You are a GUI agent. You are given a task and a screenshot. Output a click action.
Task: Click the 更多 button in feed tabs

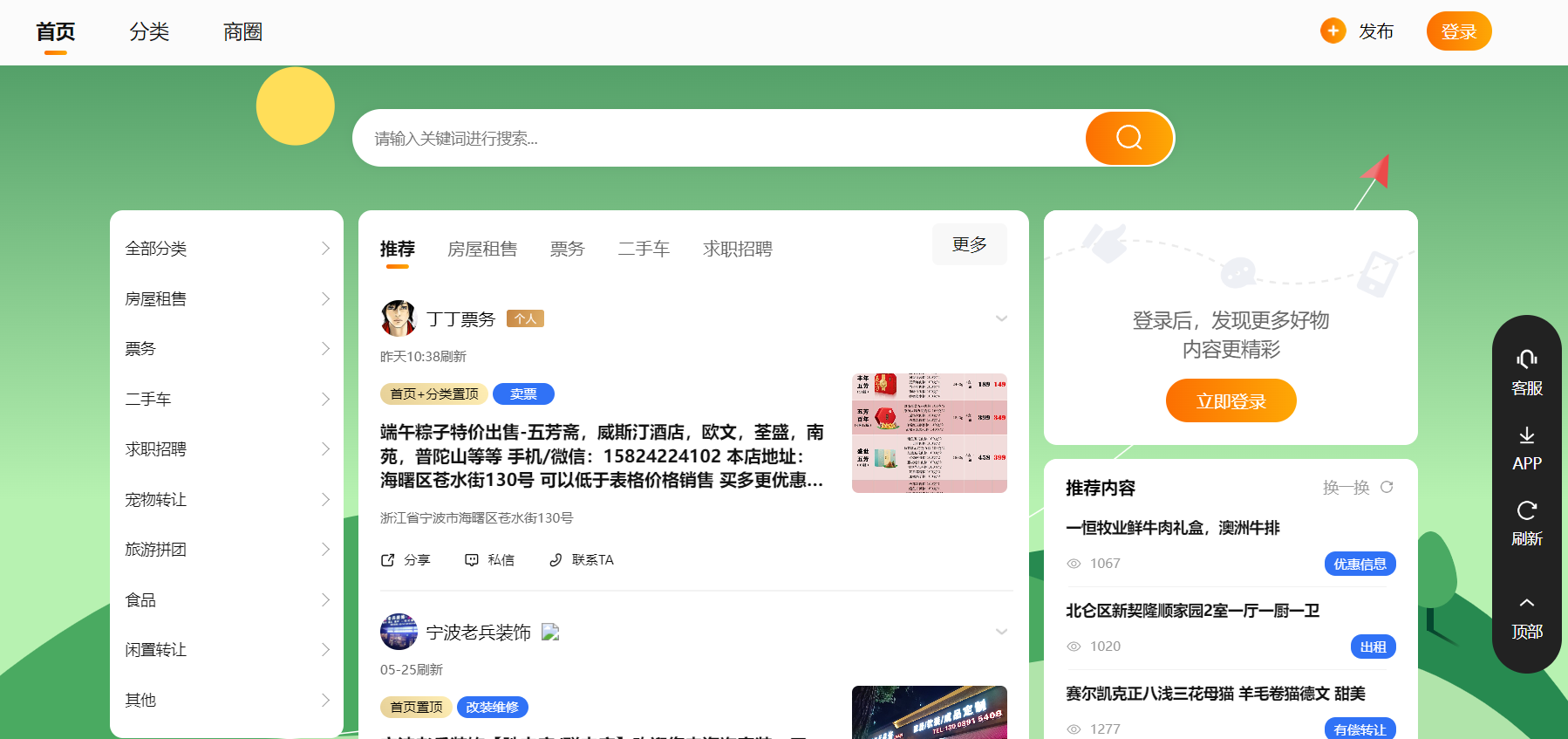click(969, 244)
